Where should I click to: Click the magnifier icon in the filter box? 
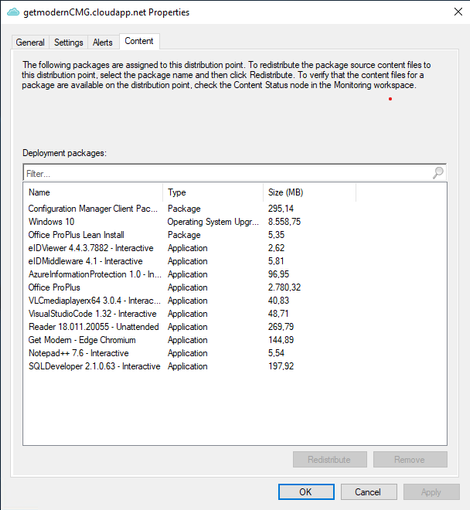coord(438,173)
